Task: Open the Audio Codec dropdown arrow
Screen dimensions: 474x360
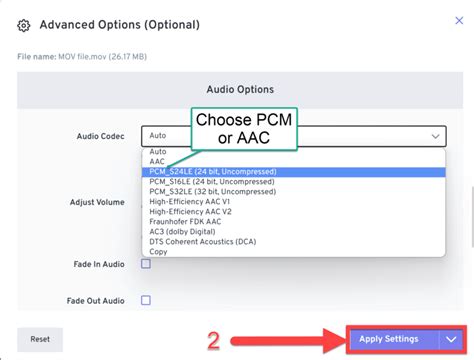Action: pyautogui.click(x=435, y=136)
